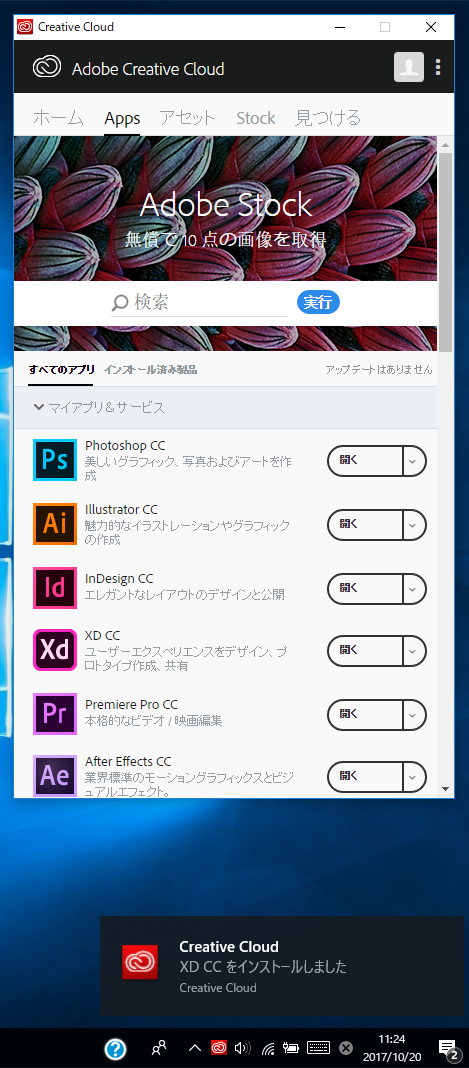Expand the XD CC options dropdown arrow
The width and height of the screenshot is (469, 1068).
[413, 652]
